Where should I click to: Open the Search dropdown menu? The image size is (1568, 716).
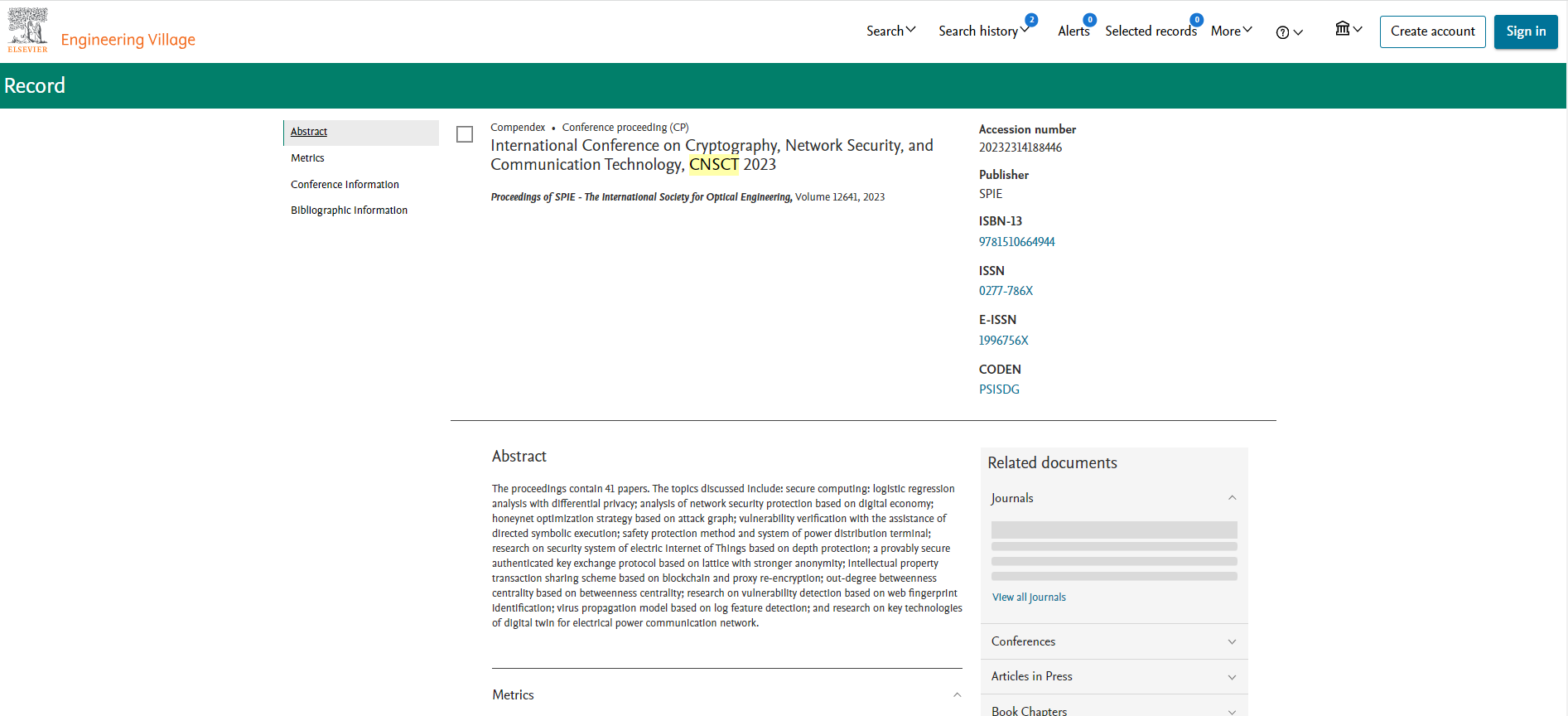(x=891, y=31)
